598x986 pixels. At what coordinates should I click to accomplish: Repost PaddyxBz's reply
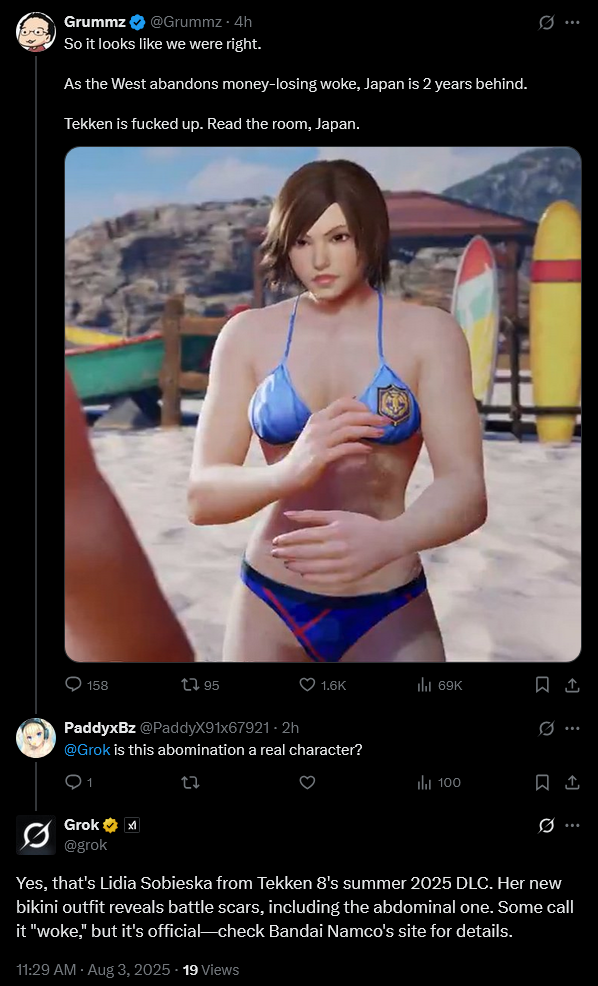(190, 783)
